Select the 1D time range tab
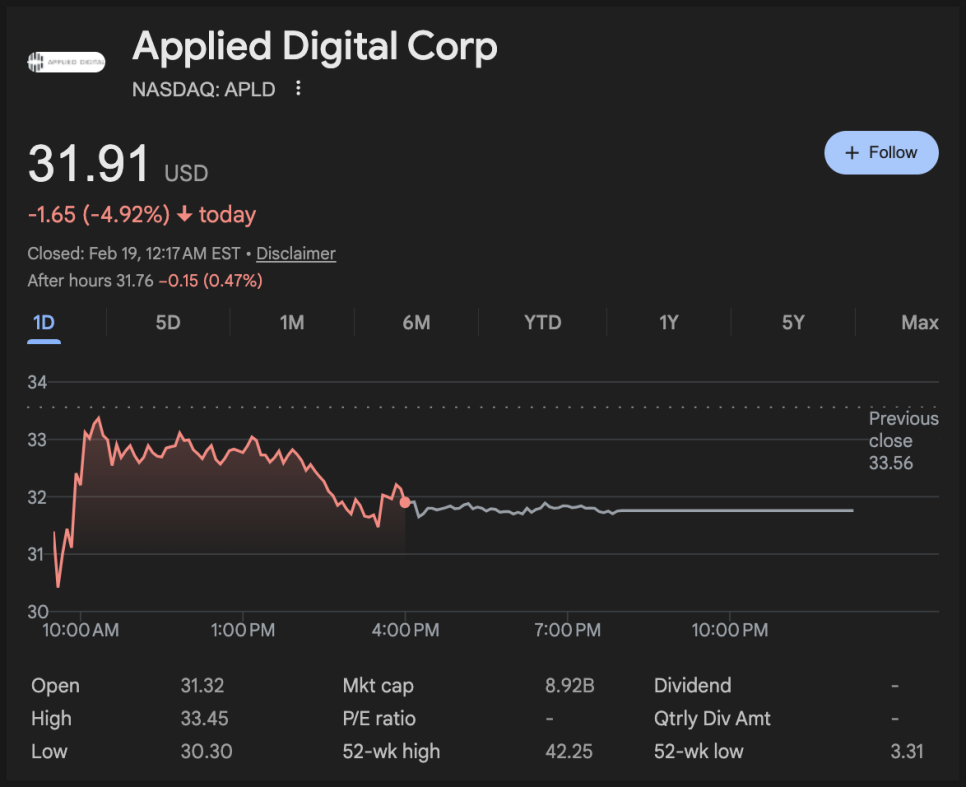The width and height of the screenshot is (966, 787). [44, 323]
